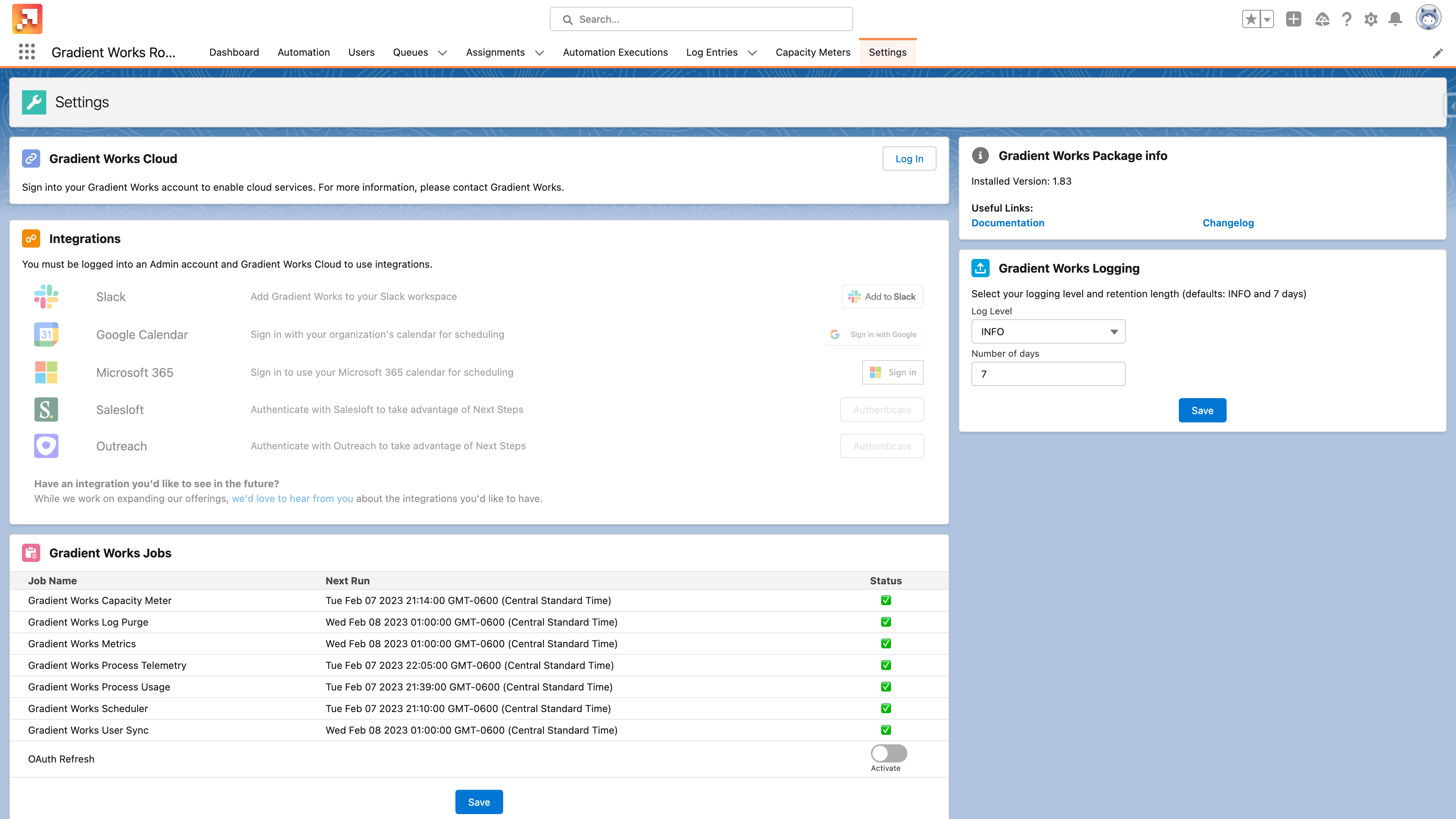Image resolution: width=1456 pixels, height=819 pixels.
Task: Click the help question mark icon
Action: tap(1347, 19)
